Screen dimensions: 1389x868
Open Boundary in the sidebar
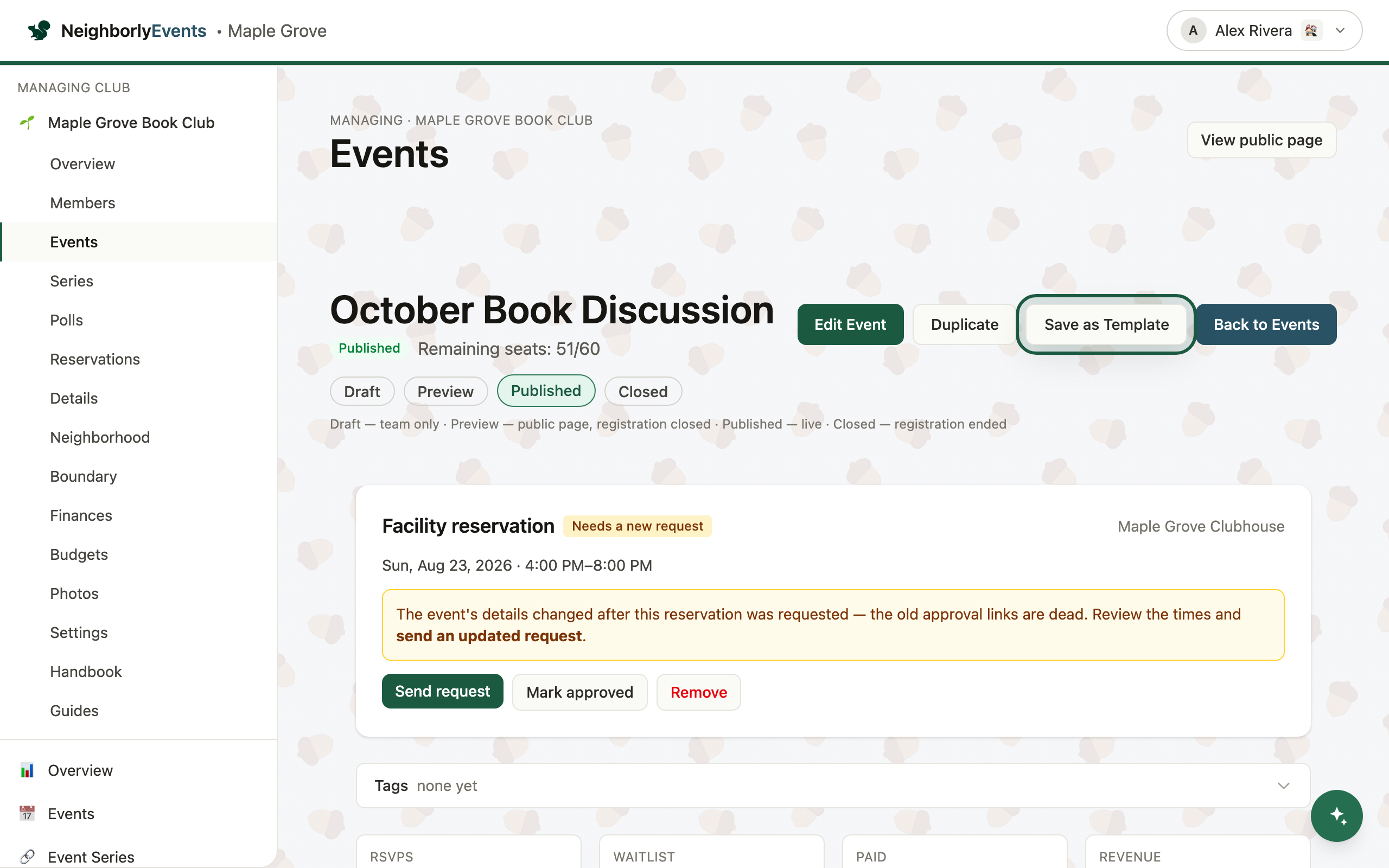tap(138, 476)
